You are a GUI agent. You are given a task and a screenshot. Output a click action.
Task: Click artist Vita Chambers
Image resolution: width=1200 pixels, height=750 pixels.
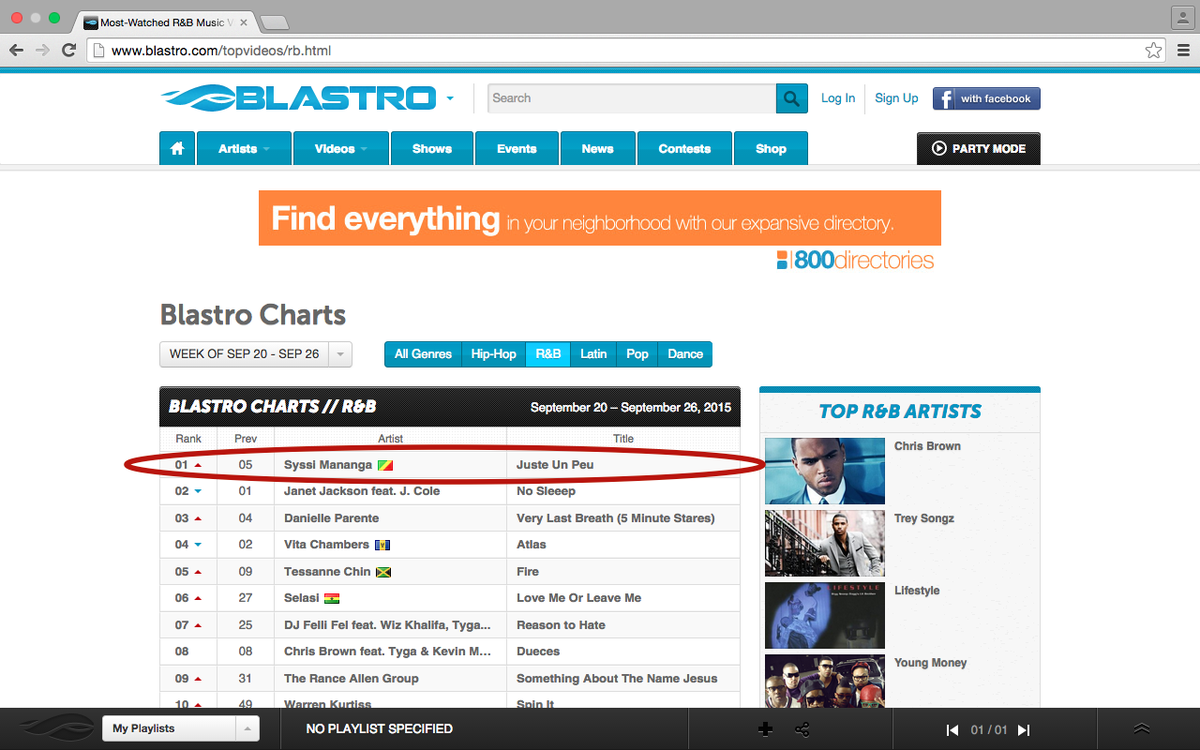[x=326, y=544]
